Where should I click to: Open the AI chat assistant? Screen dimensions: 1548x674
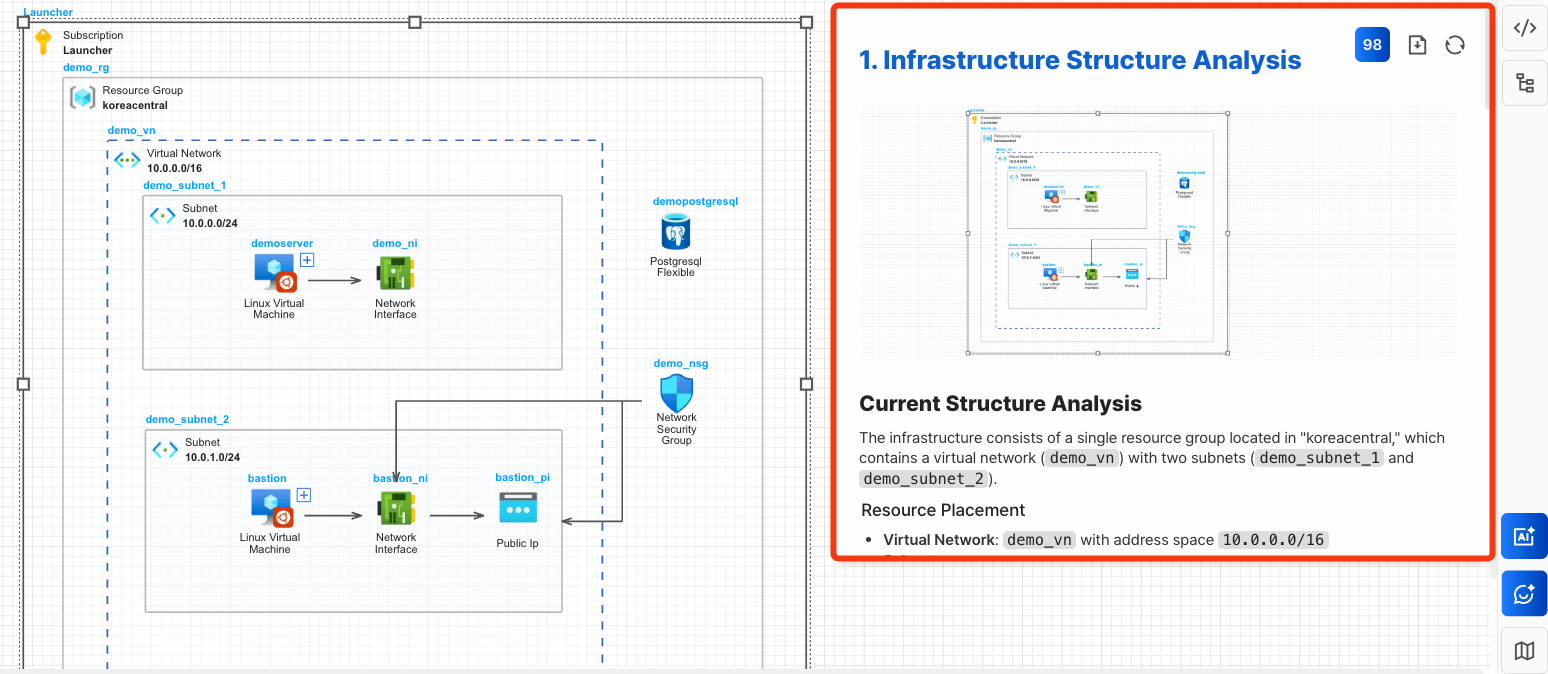click(x=1524, y=594)
